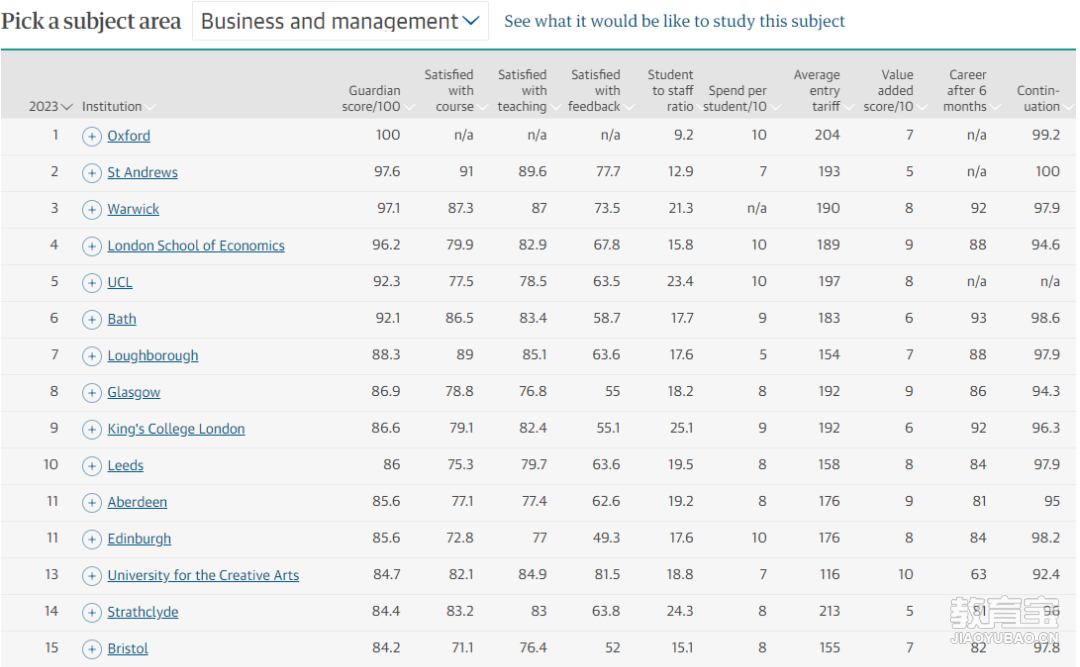Select Warwick's Guardian score 97.1
This screenshot has height=667, width=1080.
388,208
